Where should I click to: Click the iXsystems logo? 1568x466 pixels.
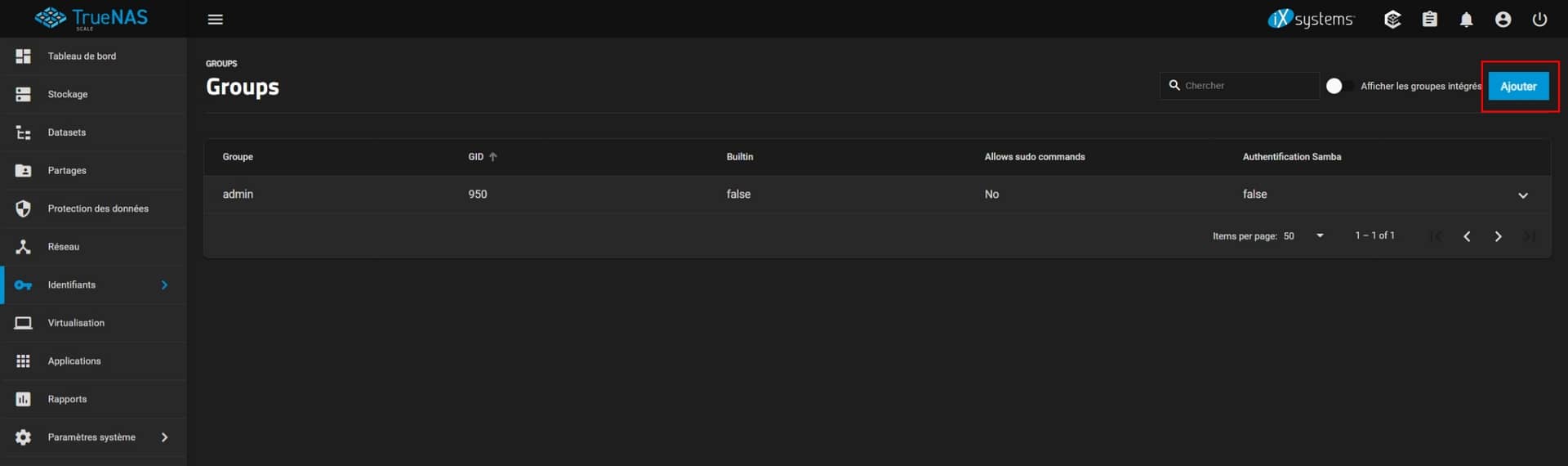pos(1311,19)
